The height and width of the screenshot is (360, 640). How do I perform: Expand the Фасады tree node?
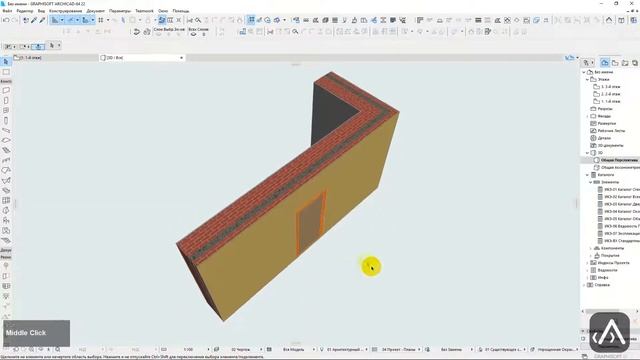pyautogui.click(x=587, y=116)
